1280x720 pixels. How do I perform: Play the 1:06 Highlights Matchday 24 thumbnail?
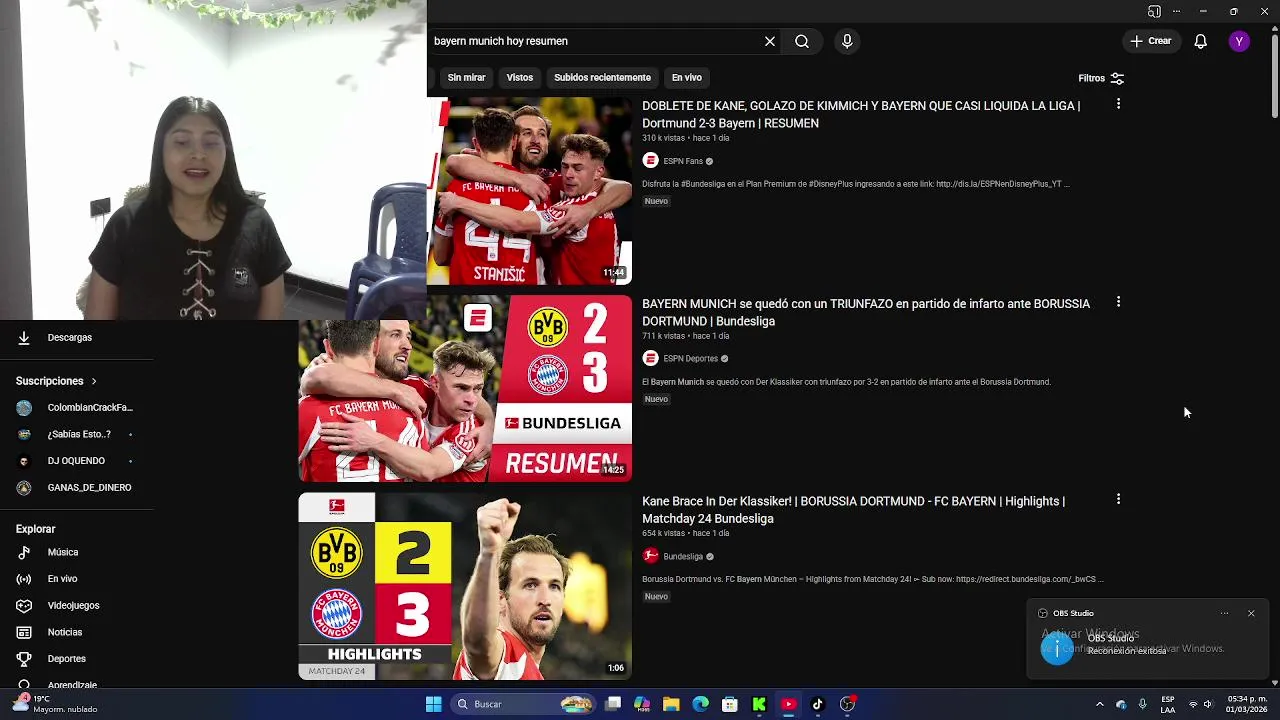pos(465,586)
